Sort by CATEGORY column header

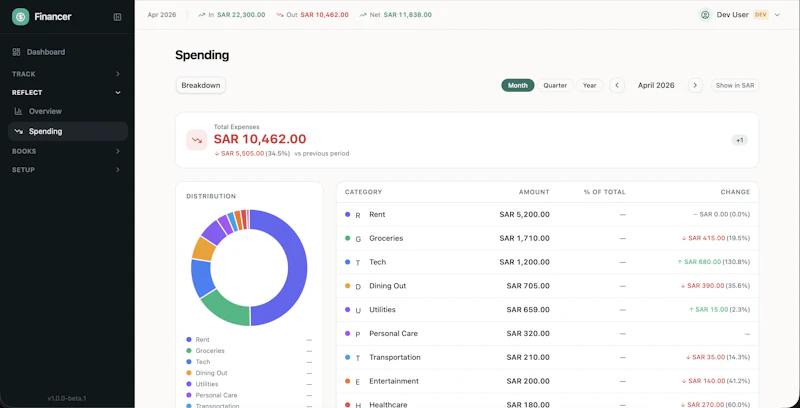(x=363, y=192)
